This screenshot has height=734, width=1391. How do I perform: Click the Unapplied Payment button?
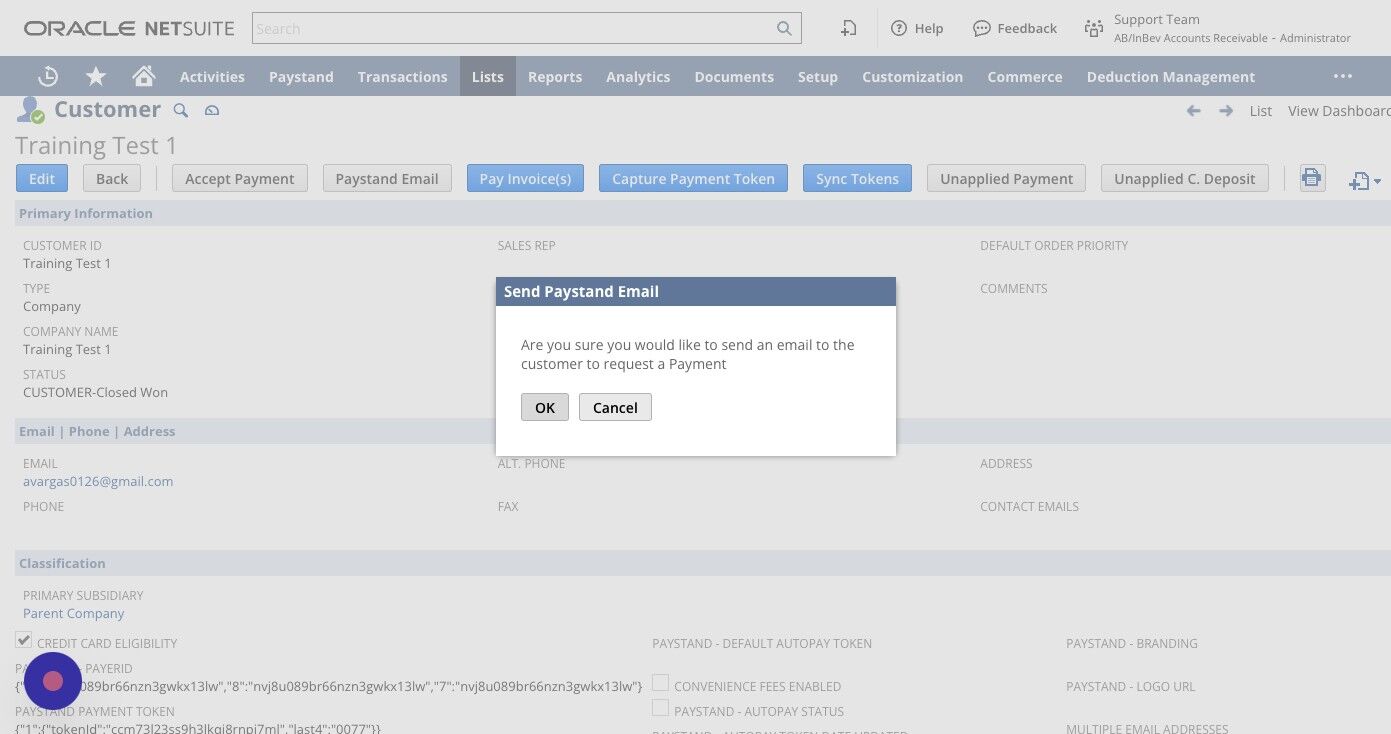pyautogui.click(x=1006, y=178)
